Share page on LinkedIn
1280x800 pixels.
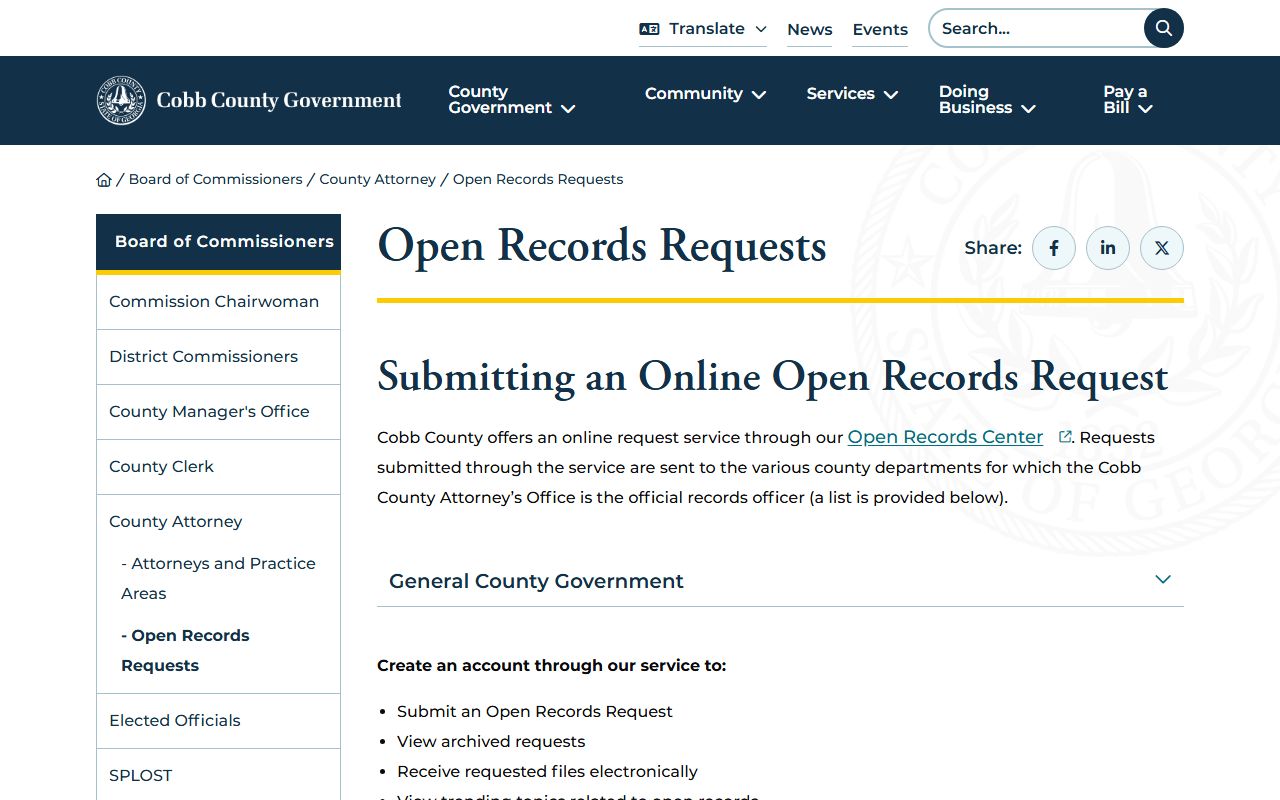[x=1108, y=248]
